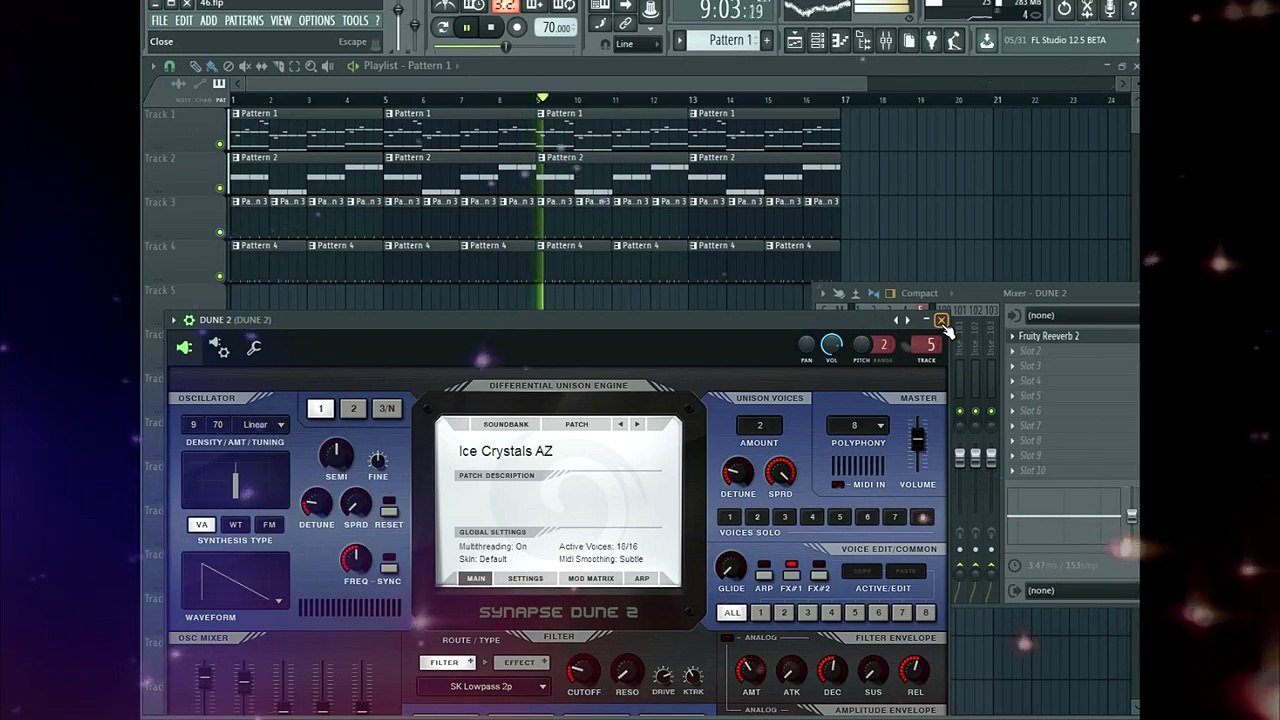
Task: Open the DUNE 2 window menu arrow
Action: 173,320
